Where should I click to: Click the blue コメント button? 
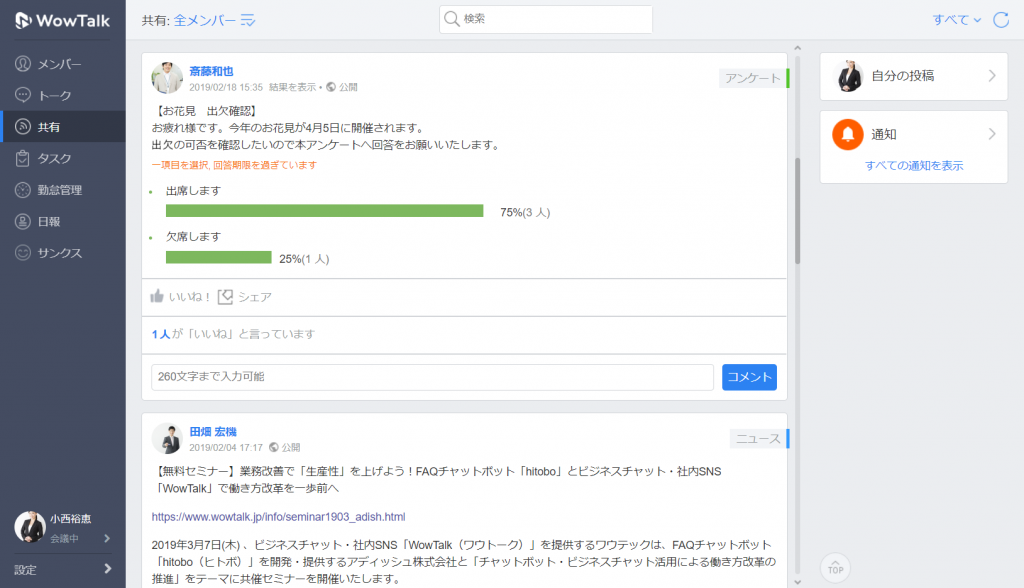point(749,377)
